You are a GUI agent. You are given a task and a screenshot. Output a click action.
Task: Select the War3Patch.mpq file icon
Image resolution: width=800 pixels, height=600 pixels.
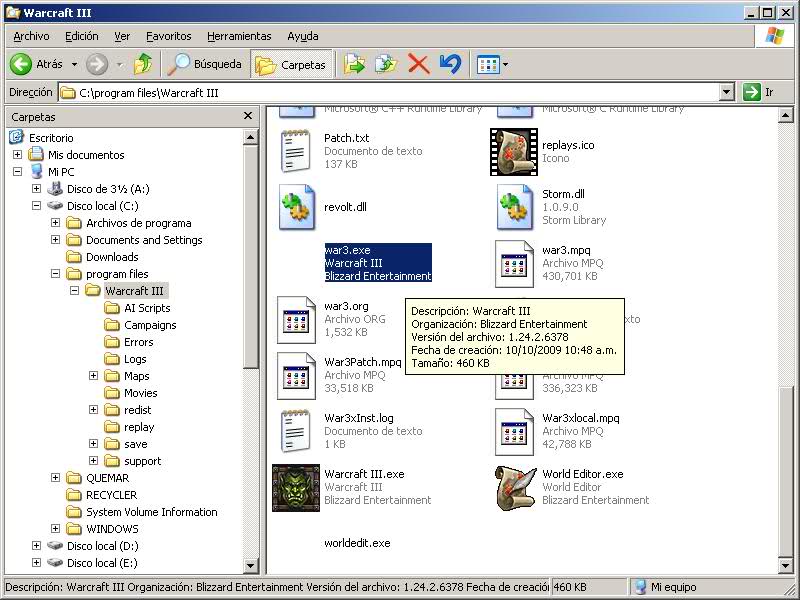[296, 376]
